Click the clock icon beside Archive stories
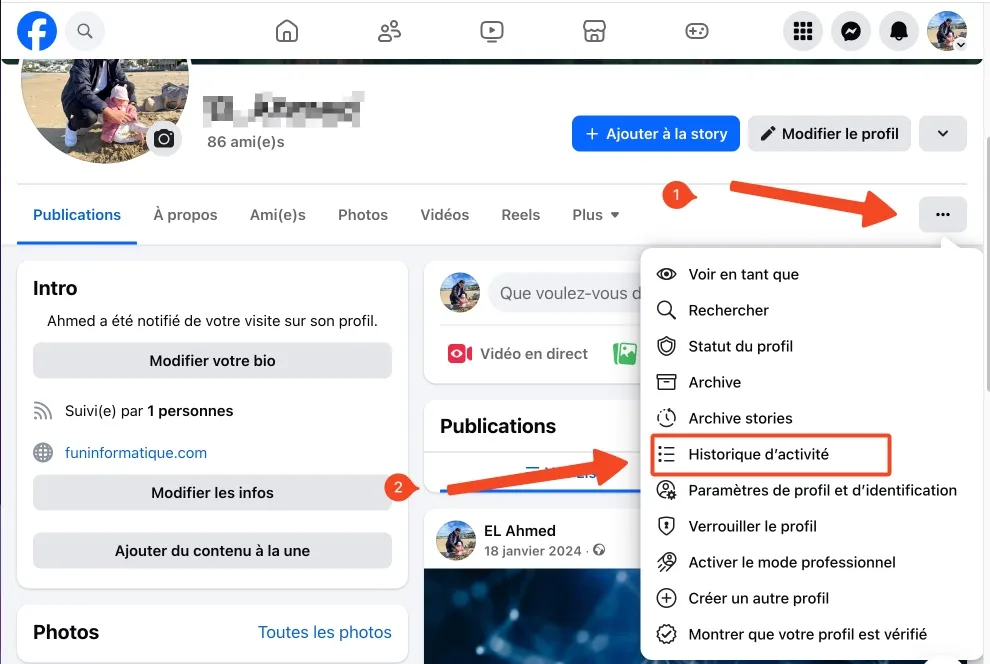This screenshot has height=664, width=990. (x=666, y=418)
